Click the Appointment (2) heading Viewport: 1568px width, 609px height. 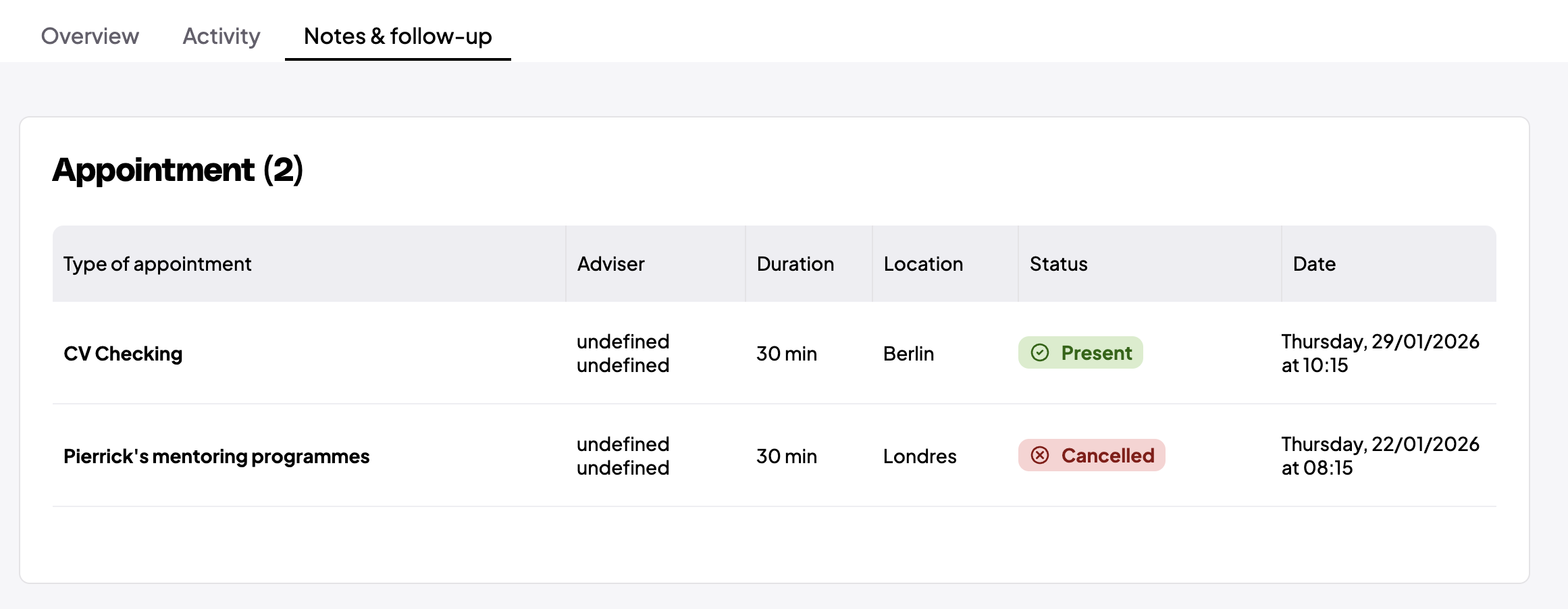[x=178, y=169]
